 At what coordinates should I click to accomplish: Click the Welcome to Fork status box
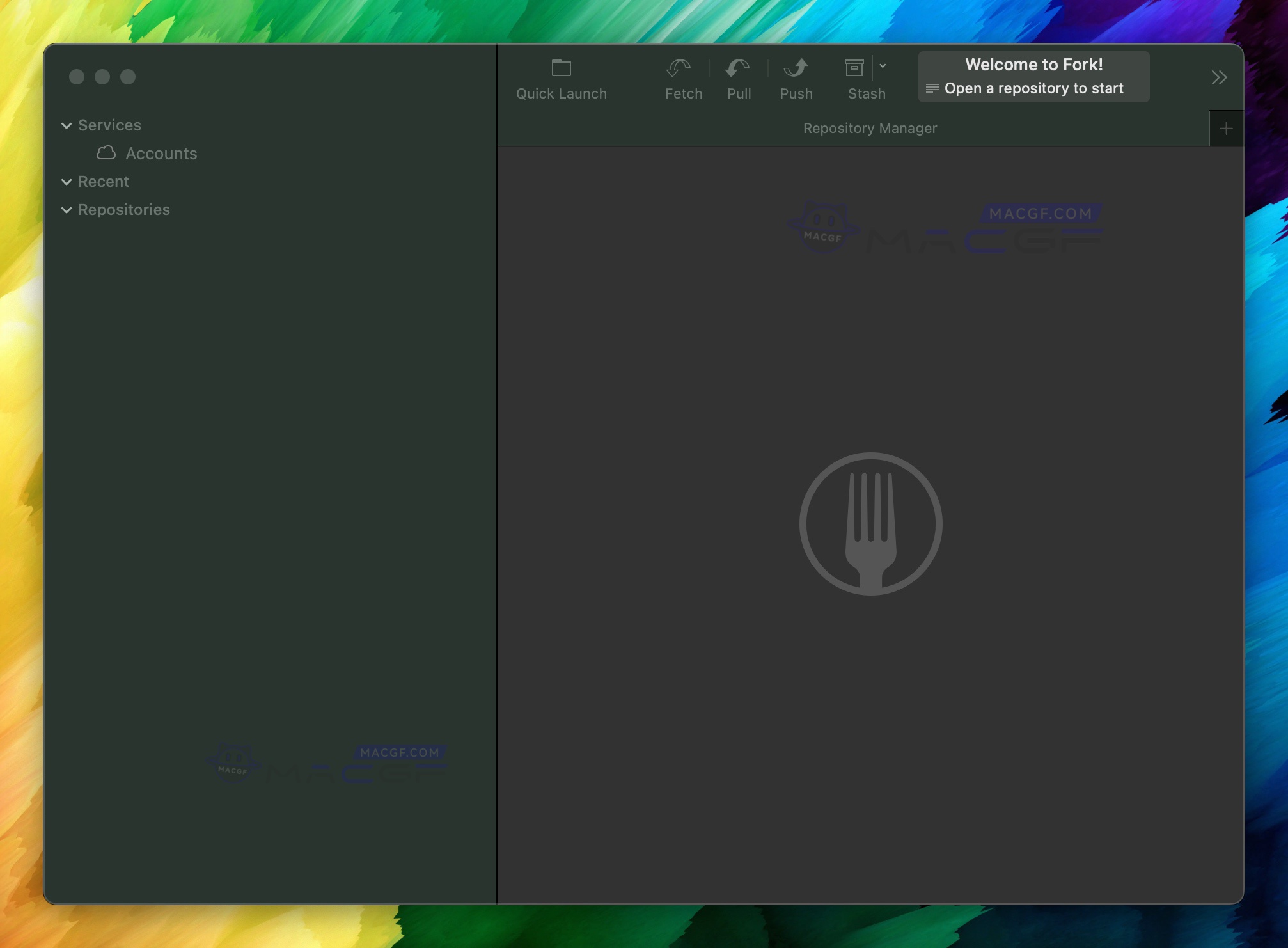point(1033,76)
